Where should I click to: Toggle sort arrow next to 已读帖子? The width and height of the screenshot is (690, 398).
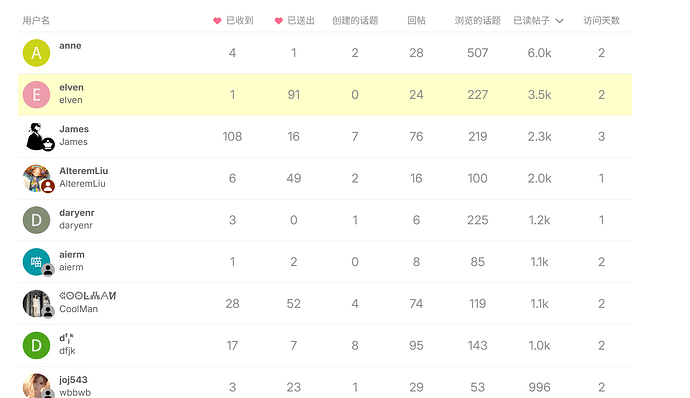click(559, 21)
